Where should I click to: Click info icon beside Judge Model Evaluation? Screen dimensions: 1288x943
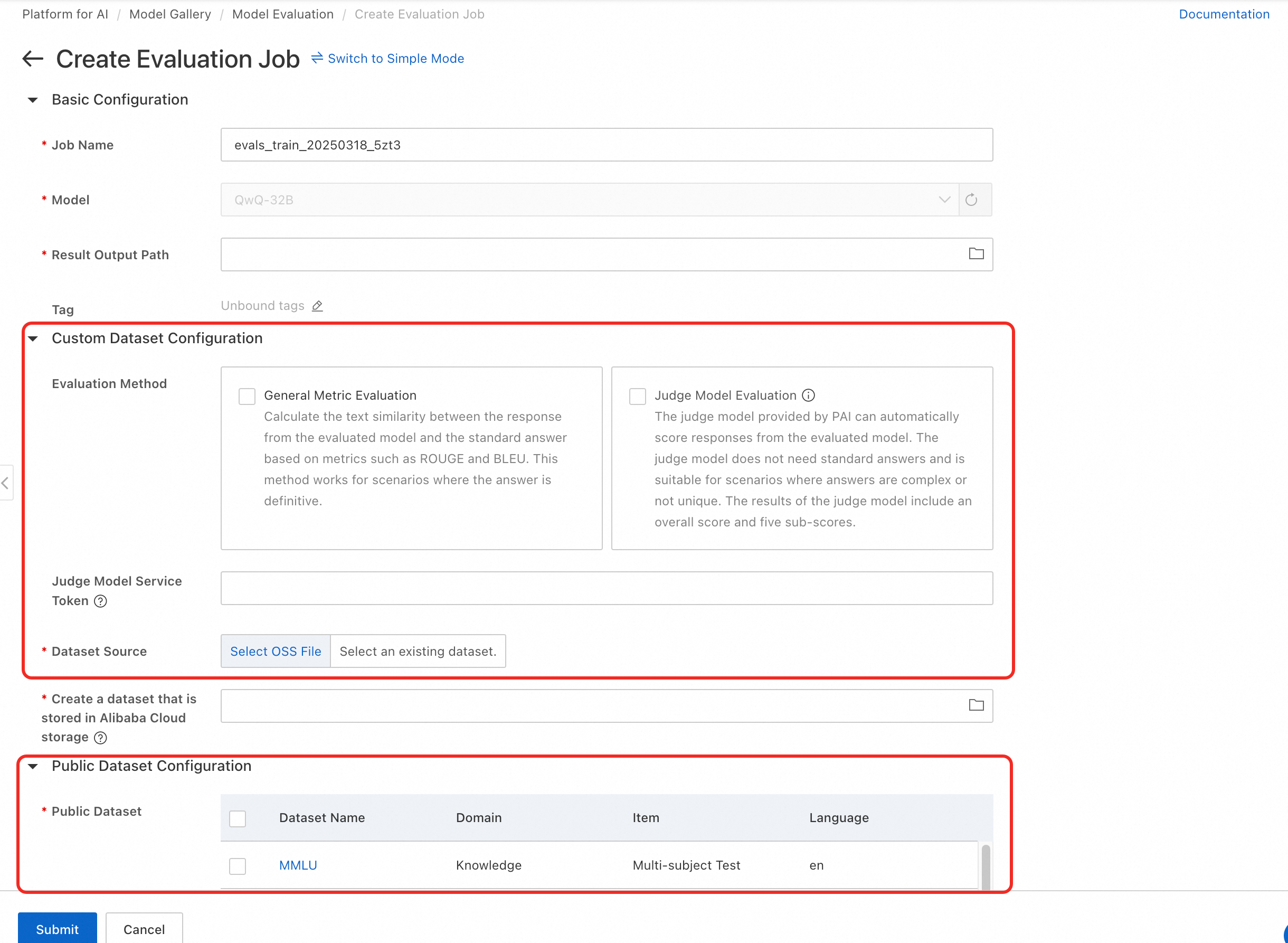coord(808,395)
